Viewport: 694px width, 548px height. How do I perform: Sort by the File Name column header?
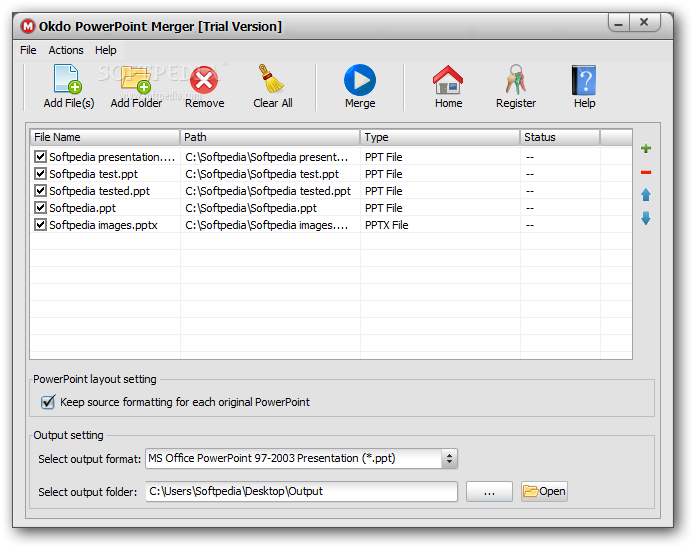[105, 137]
